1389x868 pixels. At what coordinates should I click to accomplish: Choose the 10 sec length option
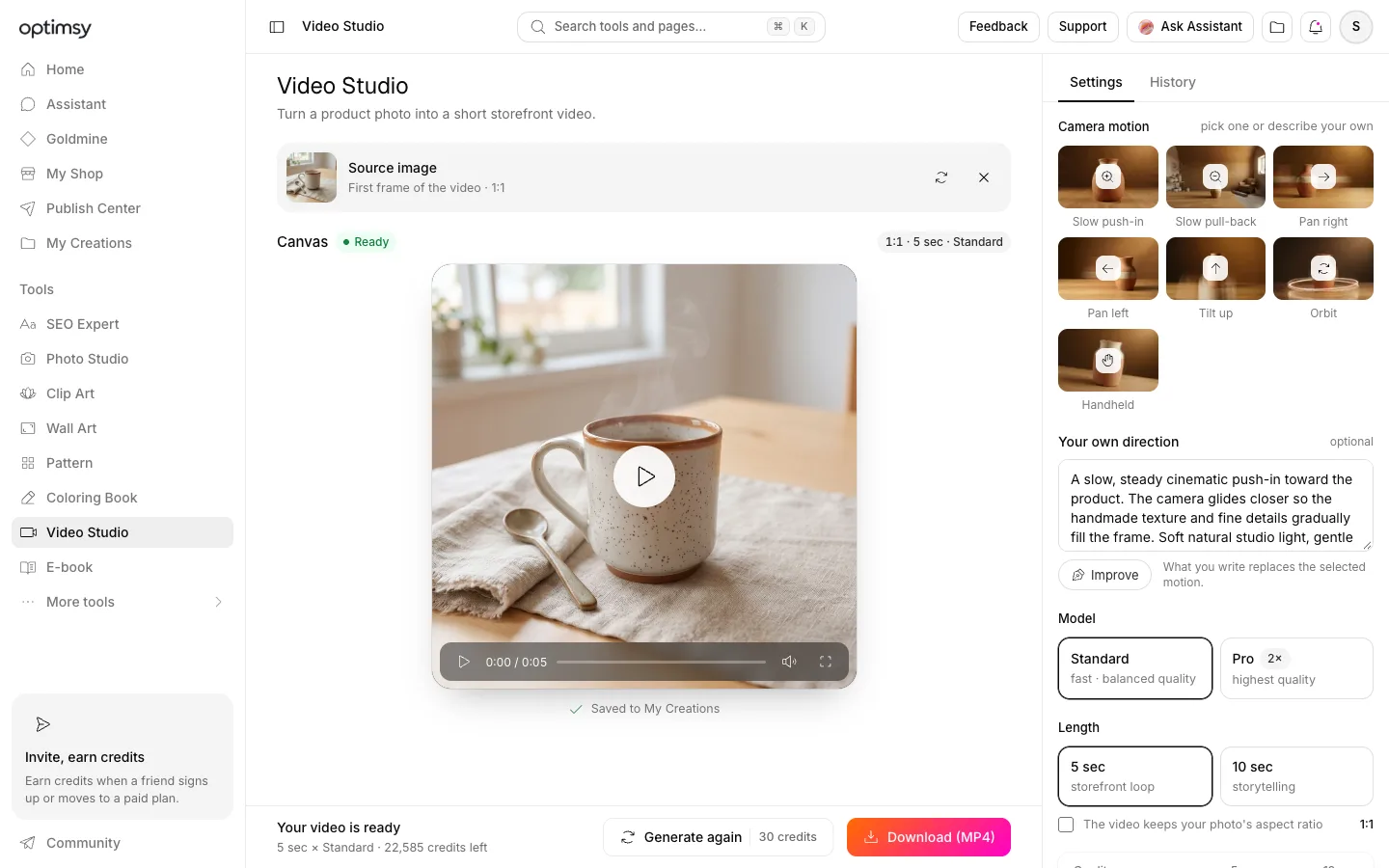1296,776
